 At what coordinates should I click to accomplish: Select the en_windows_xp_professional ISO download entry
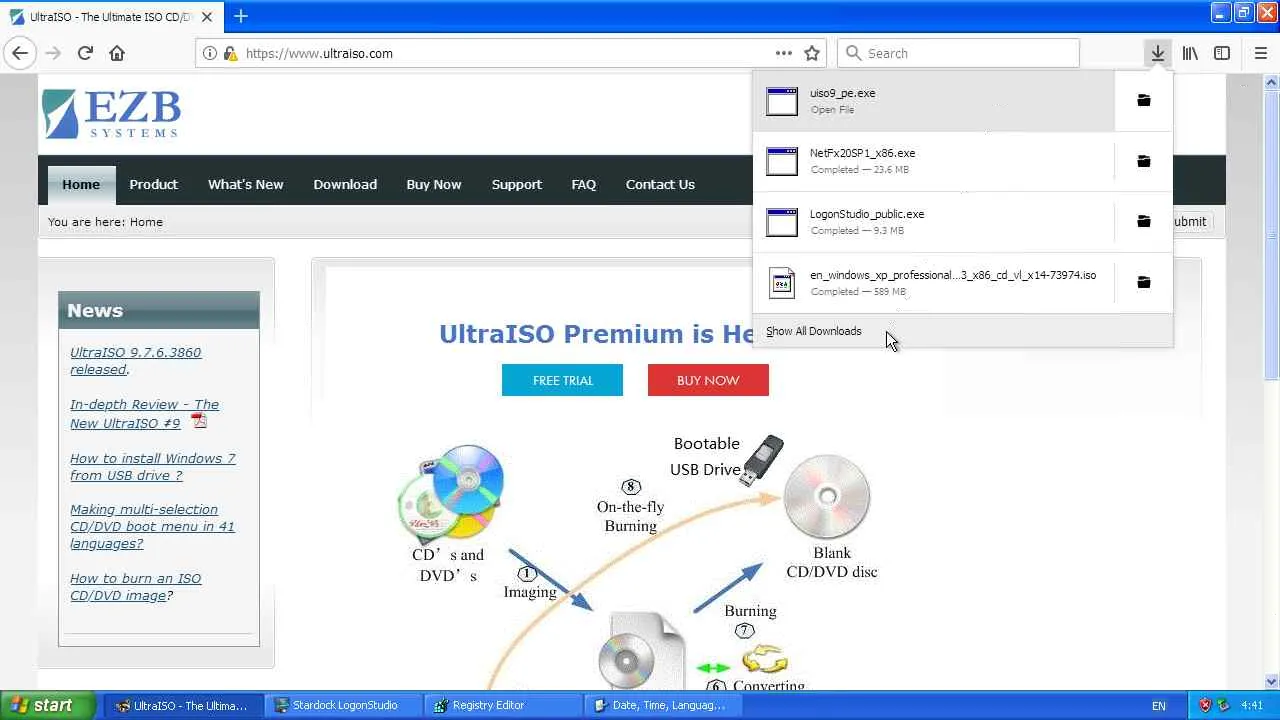tap(934, 282)
